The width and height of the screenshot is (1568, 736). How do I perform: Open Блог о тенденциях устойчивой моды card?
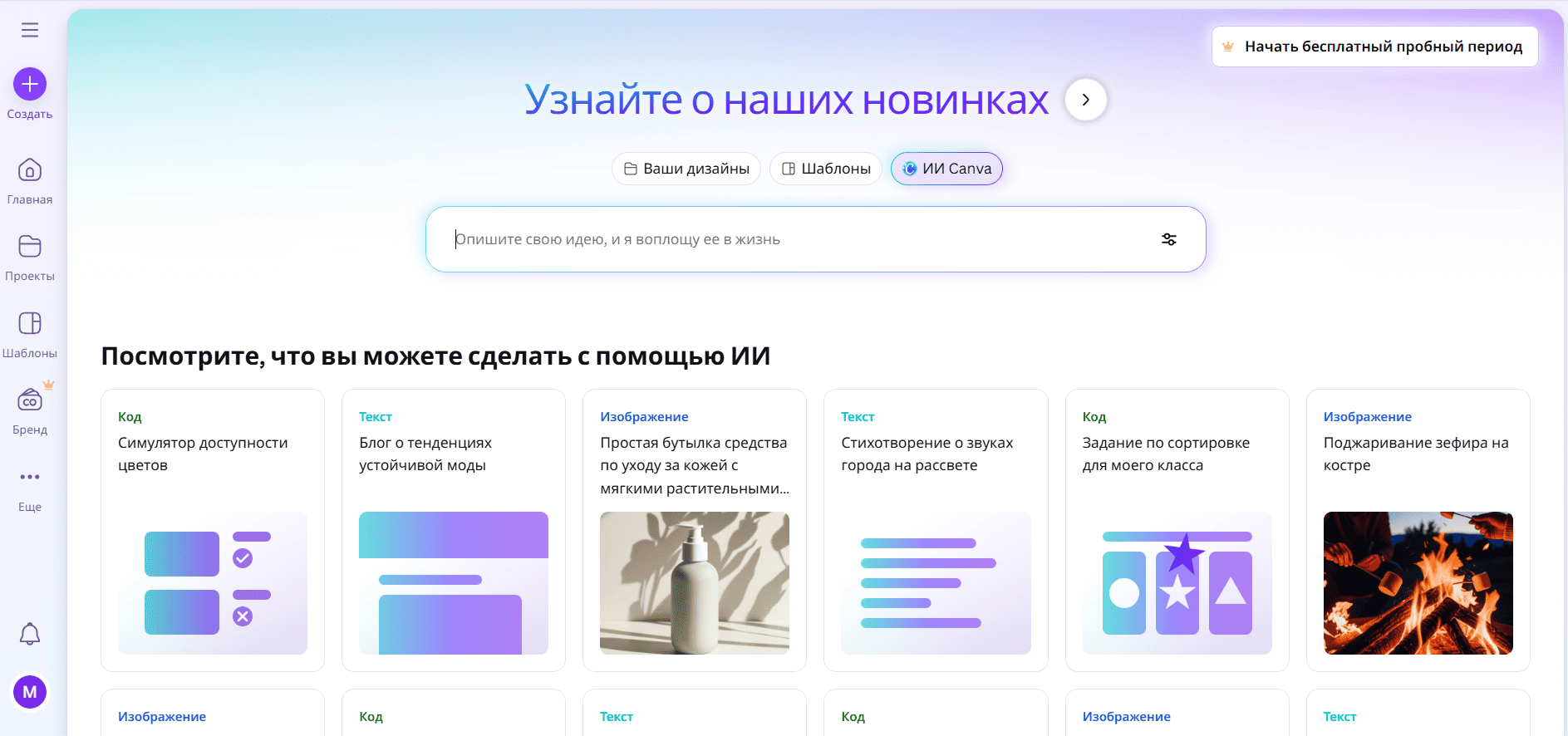tap(454, 530)
